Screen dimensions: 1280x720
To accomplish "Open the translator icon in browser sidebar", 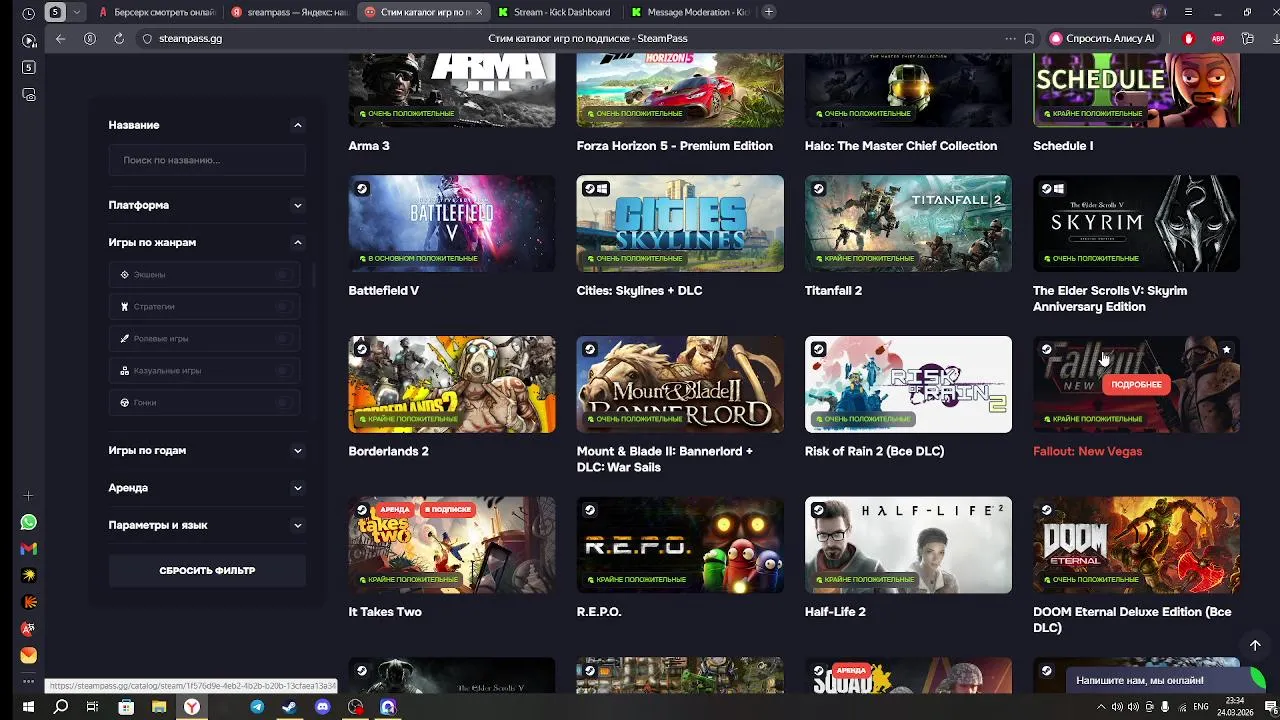I will click(x=29, y=629).
